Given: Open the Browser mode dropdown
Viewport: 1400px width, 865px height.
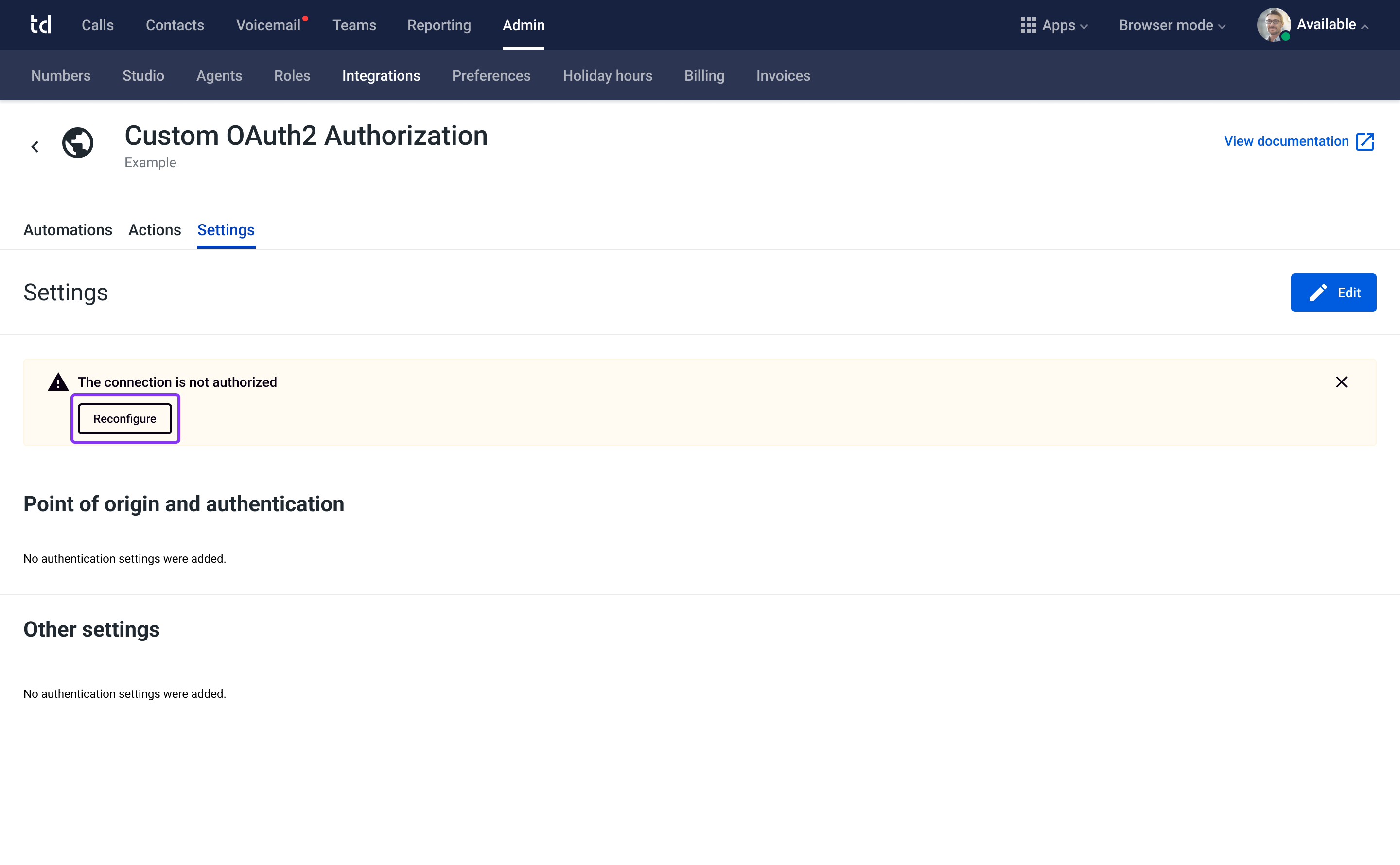Looking at the screenshot, I should [1172, 25].
